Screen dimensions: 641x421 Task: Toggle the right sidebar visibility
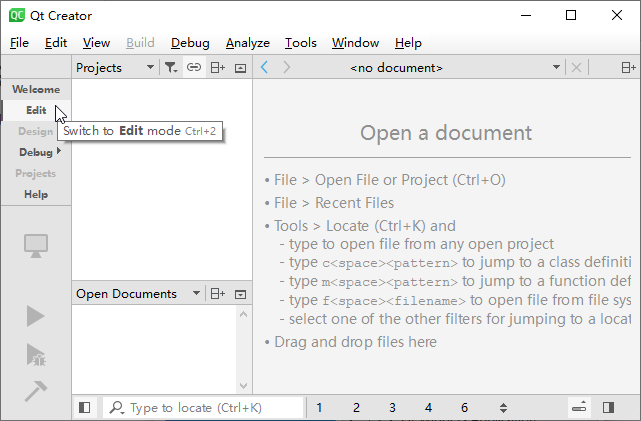(608, 408)
